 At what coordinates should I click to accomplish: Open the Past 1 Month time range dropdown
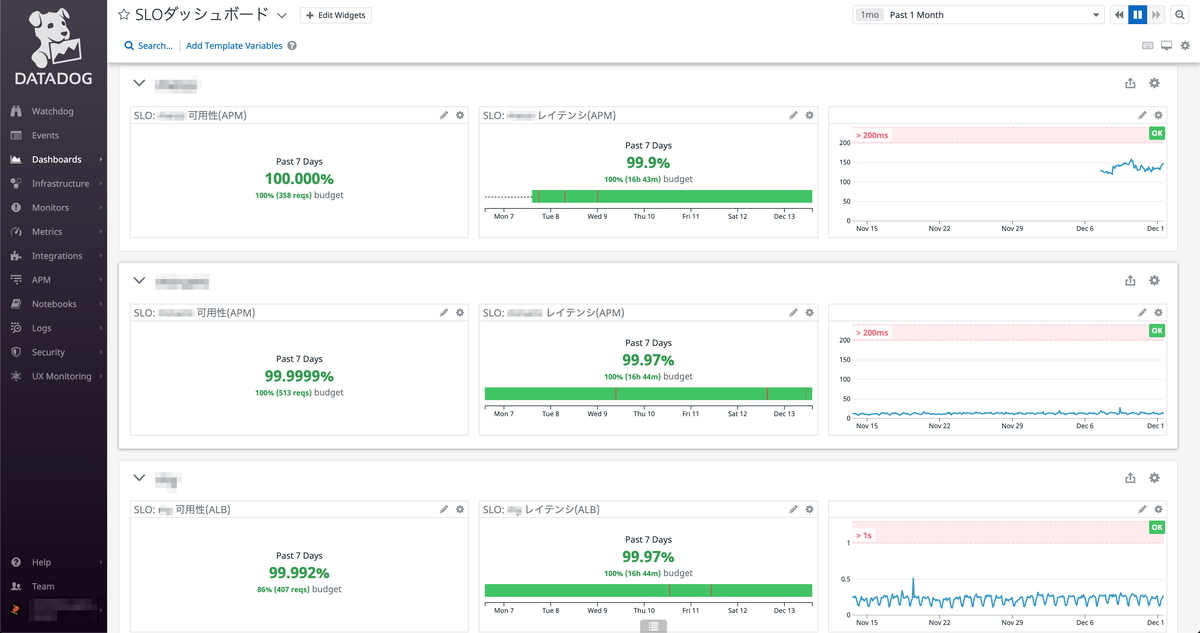point(978,15)
